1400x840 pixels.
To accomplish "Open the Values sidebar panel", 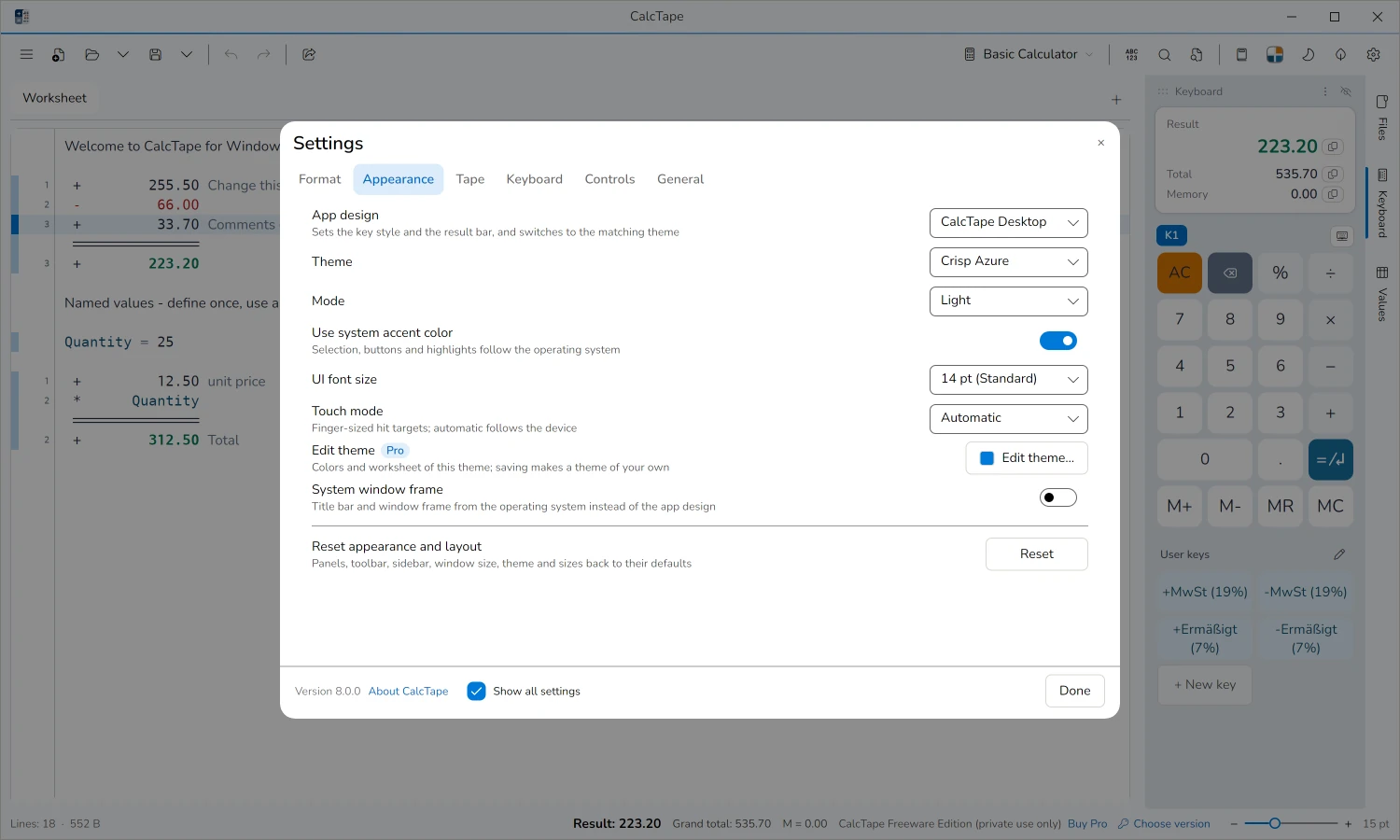I will 1382,293.
